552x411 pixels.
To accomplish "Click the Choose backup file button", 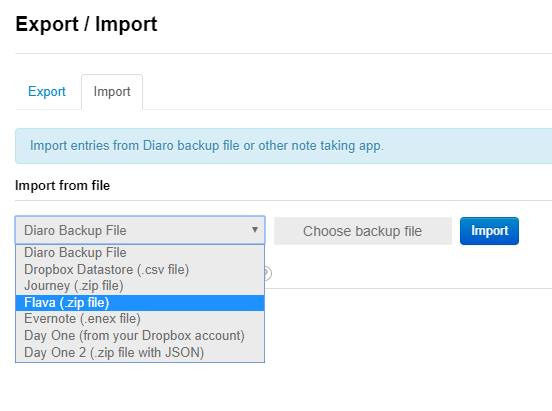I will click(363, 231).
